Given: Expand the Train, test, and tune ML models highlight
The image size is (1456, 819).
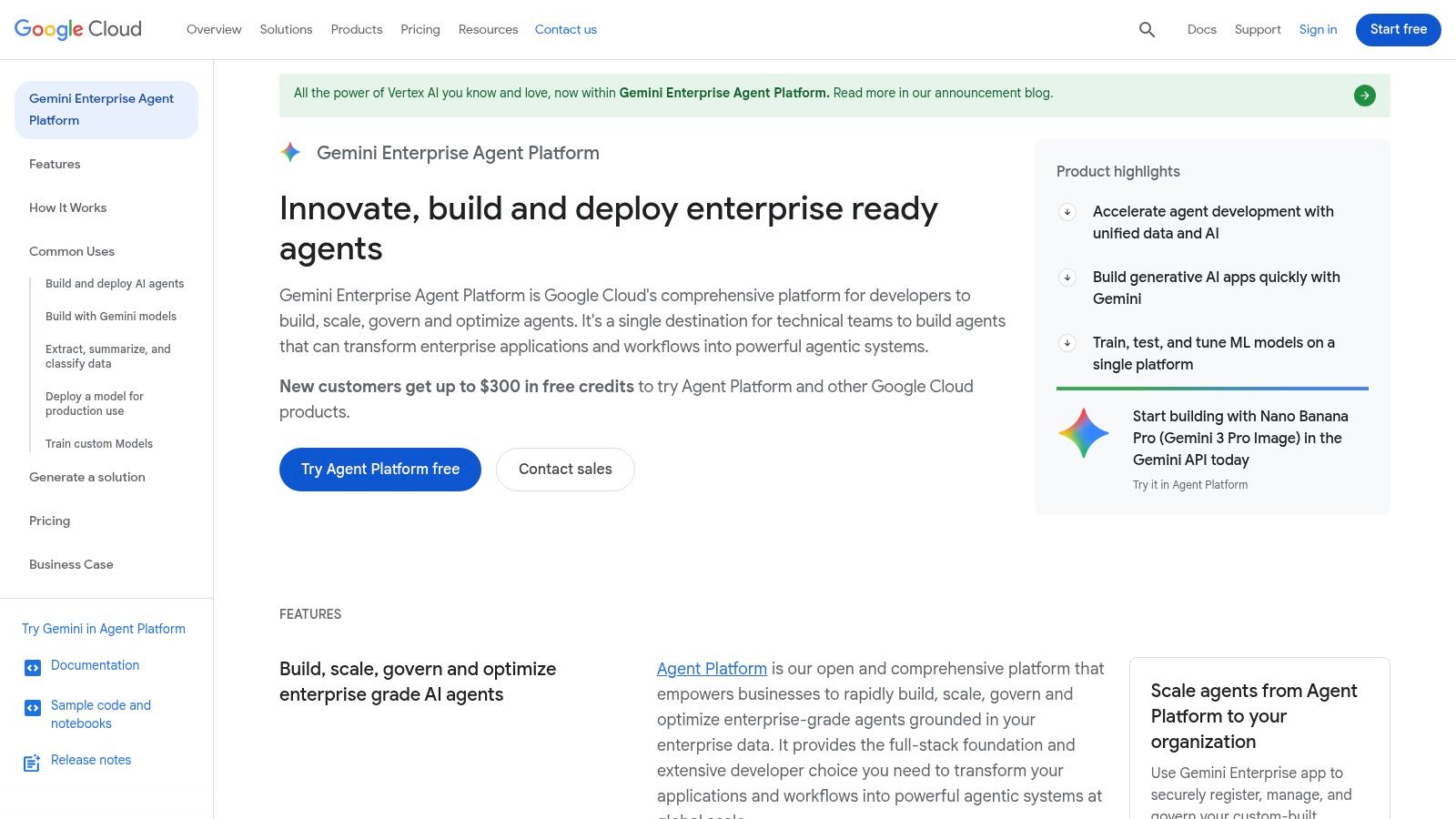Looking at the screenshot, I should [x=1067, y=343].
